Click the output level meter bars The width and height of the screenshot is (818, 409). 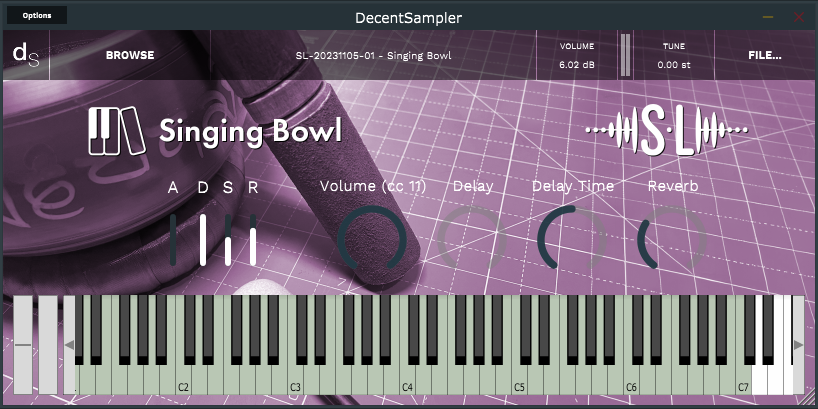click(x=625, y=55)
